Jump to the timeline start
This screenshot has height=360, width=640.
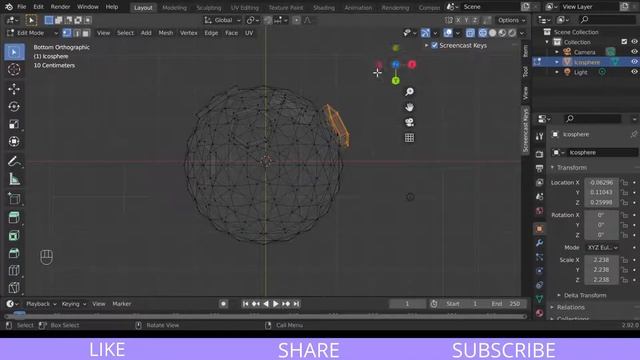(x=245, y=304)
